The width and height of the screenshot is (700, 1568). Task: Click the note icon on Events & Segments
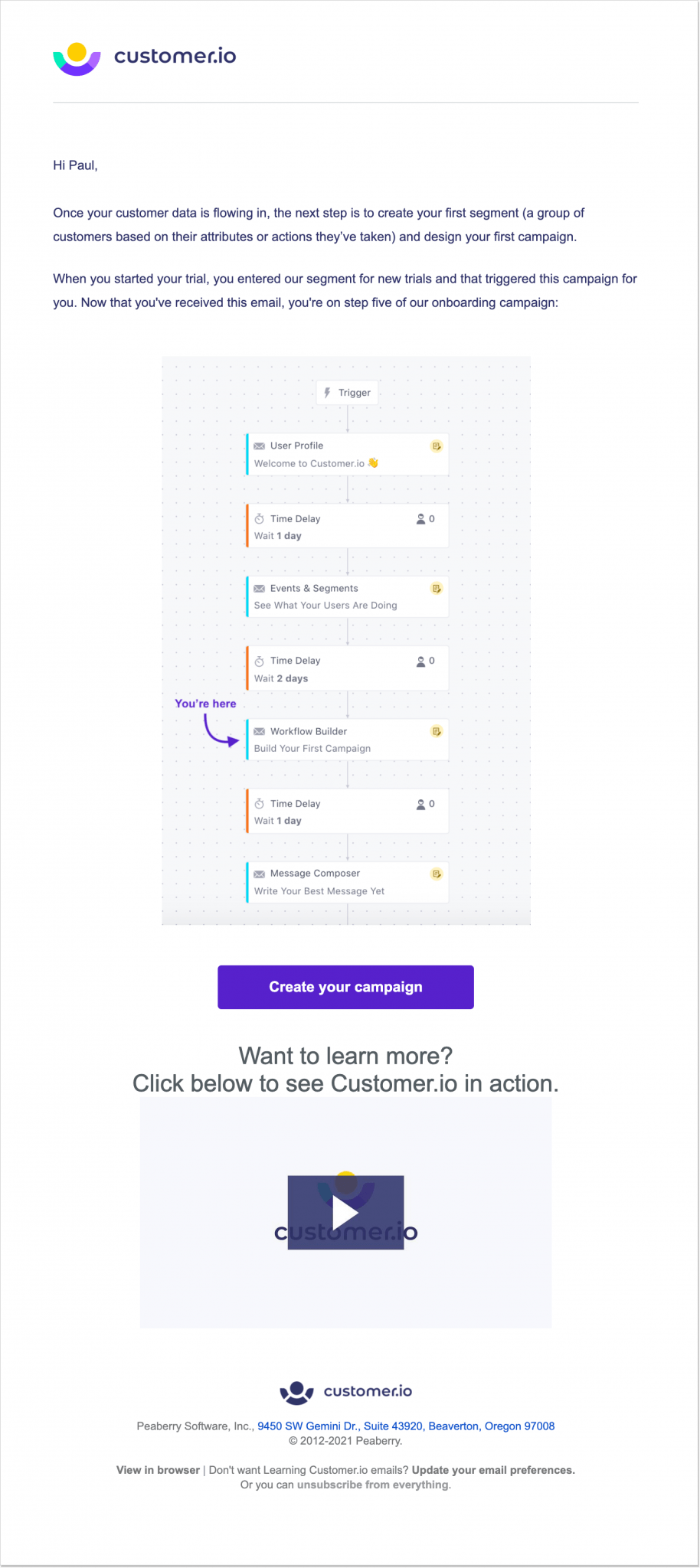437,589
